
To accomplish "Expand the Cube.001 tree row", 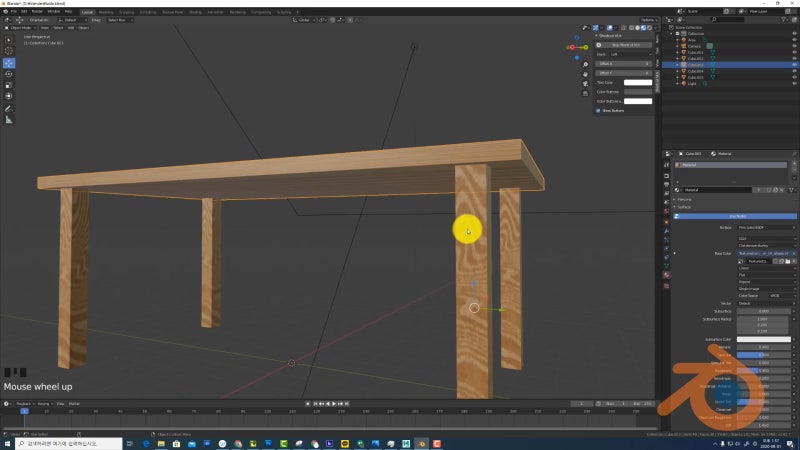I will 678,52.
